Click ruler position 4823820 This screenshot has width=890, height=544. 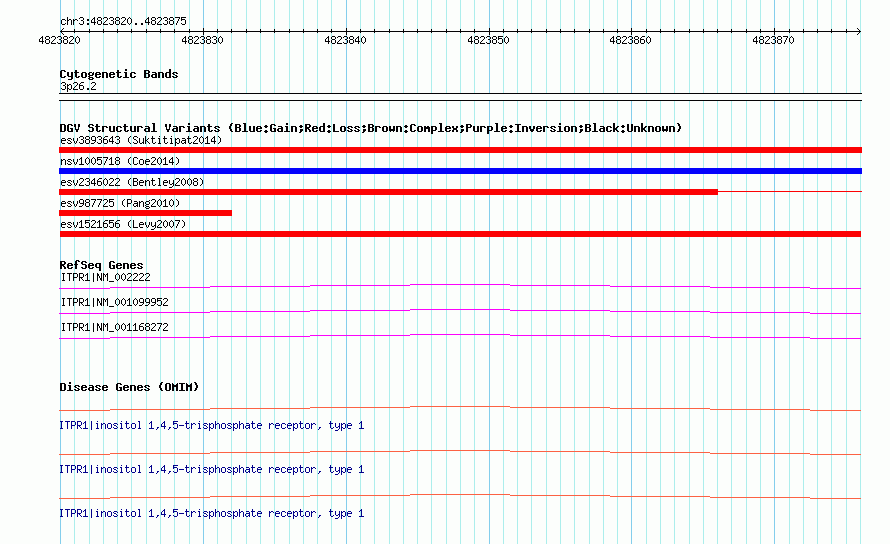[x=60, y=40]
